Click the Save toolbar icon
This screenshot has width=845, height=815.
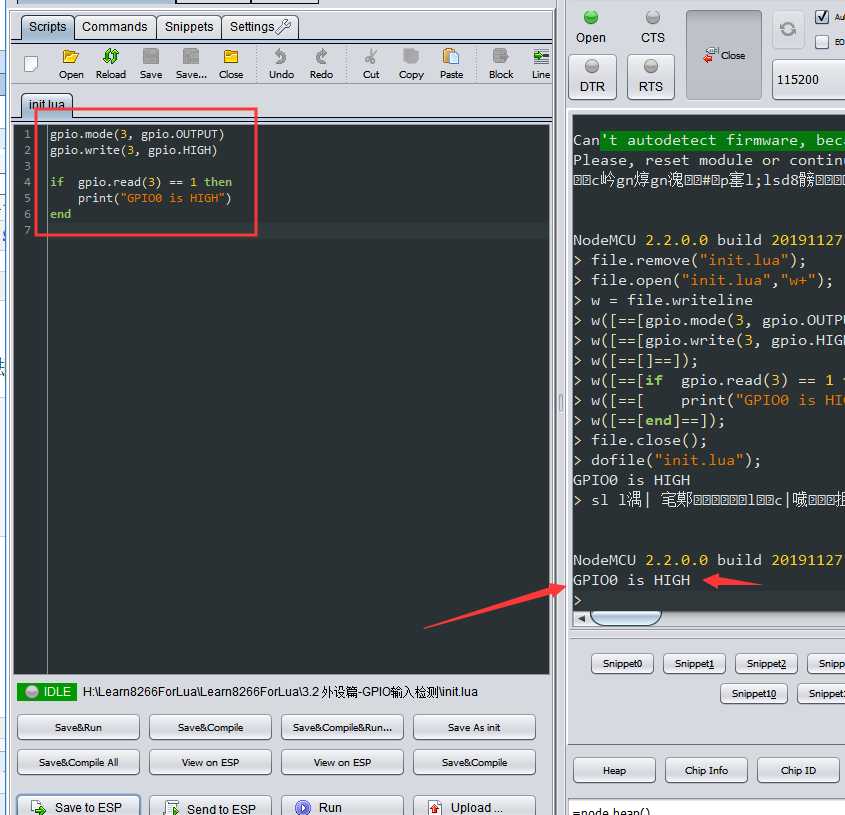(151, 63)
